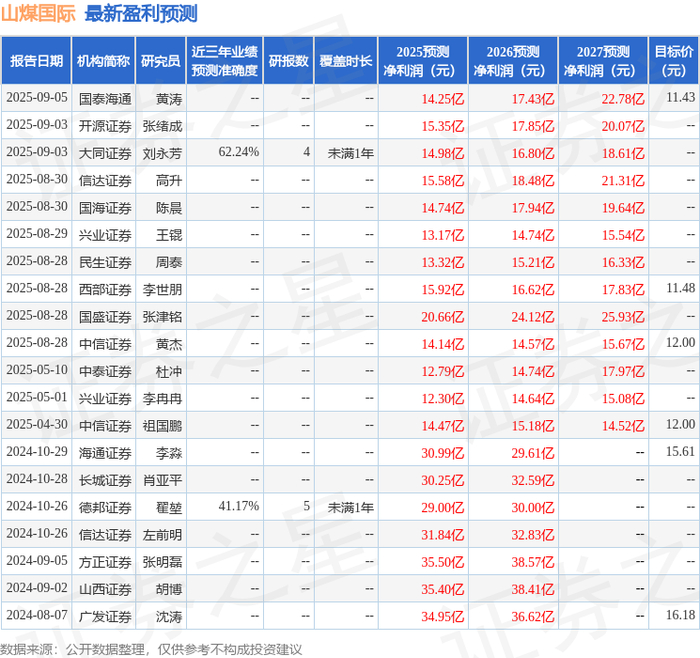Click the 20.66亿 profit forecast value
The height and width of the screenshot is (658, 700).
tap(442, 317)
